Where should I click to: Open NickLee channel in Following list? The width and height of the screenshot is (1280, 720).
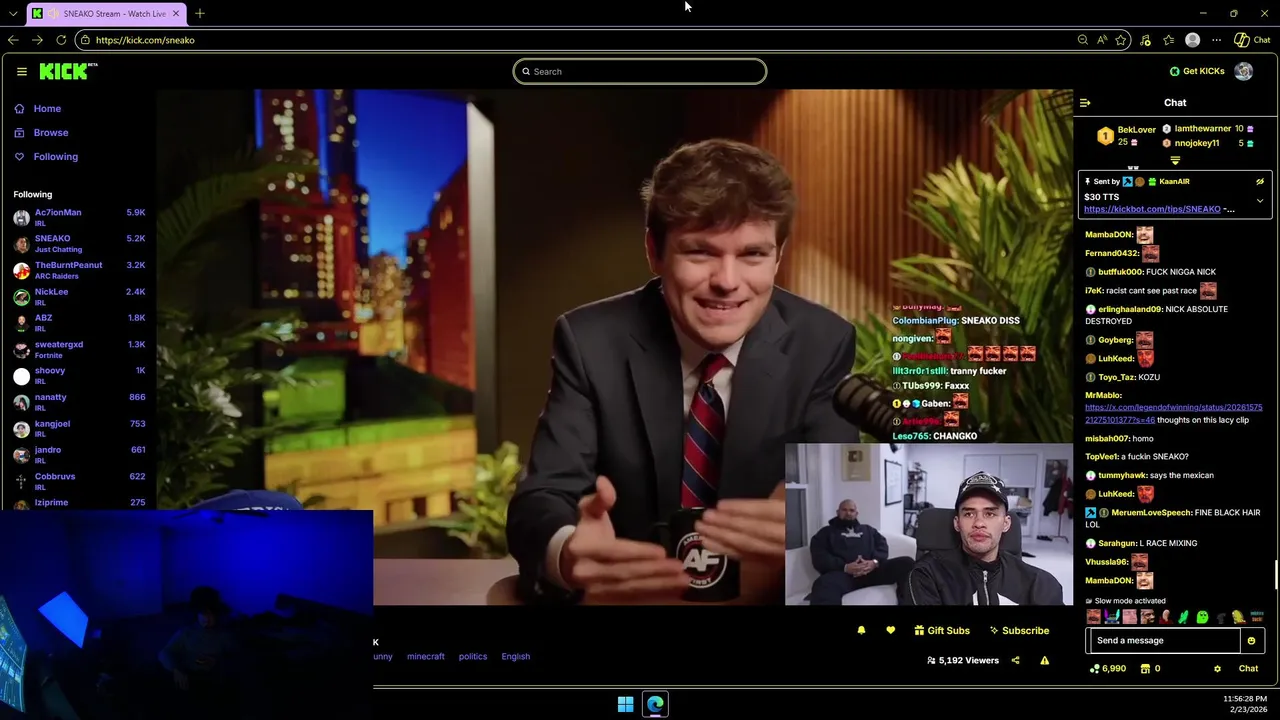pyautogui.click(x=79, y=297)
